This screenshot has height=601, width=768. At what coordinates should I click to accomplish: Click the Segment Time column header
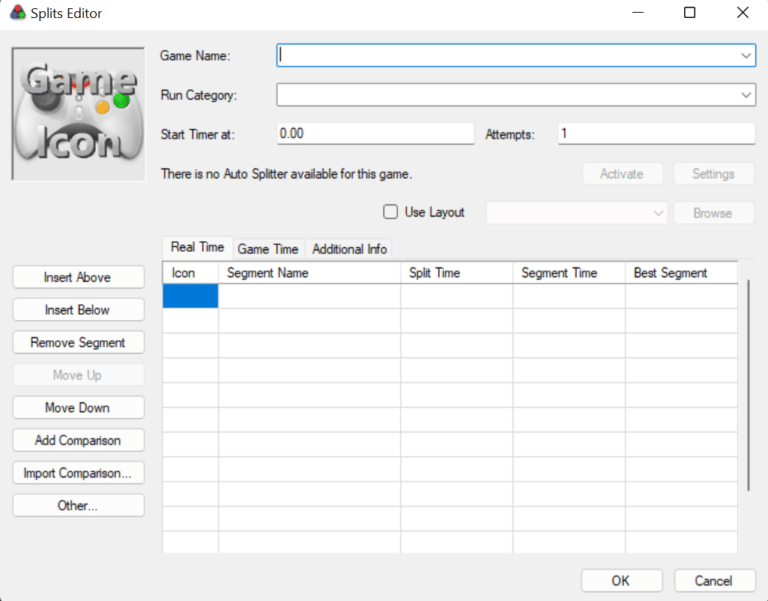(569, 273)
